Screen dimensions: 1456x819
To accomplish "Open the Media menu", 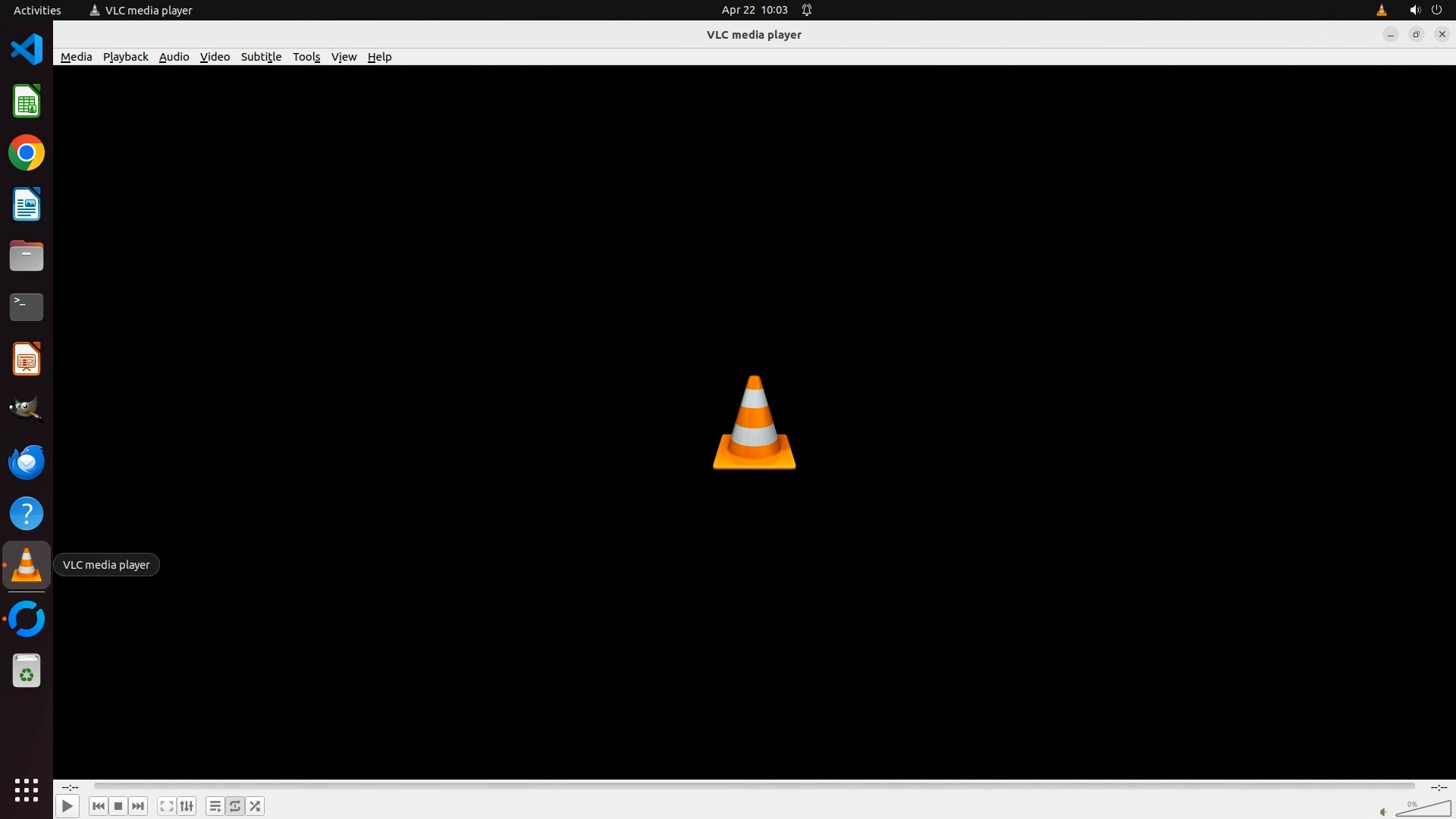I will pyautogui.click(x=76, y=57).
